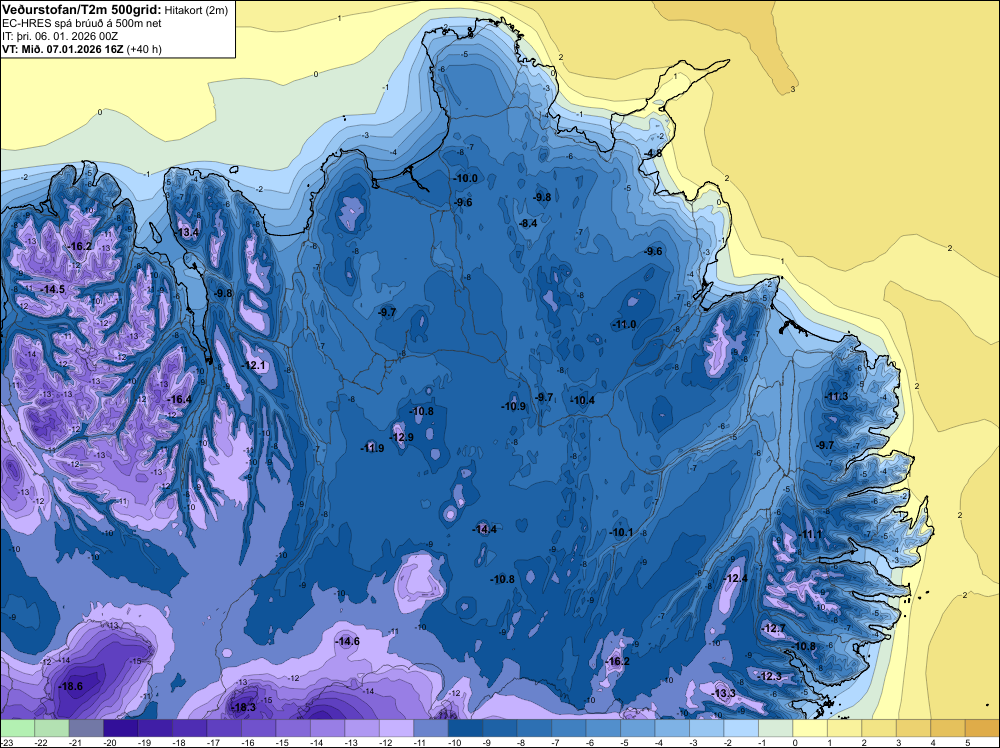Click the -14.6 temperature value
Image resolution: width=1000 pixels, height=748 pixels.
347,641
